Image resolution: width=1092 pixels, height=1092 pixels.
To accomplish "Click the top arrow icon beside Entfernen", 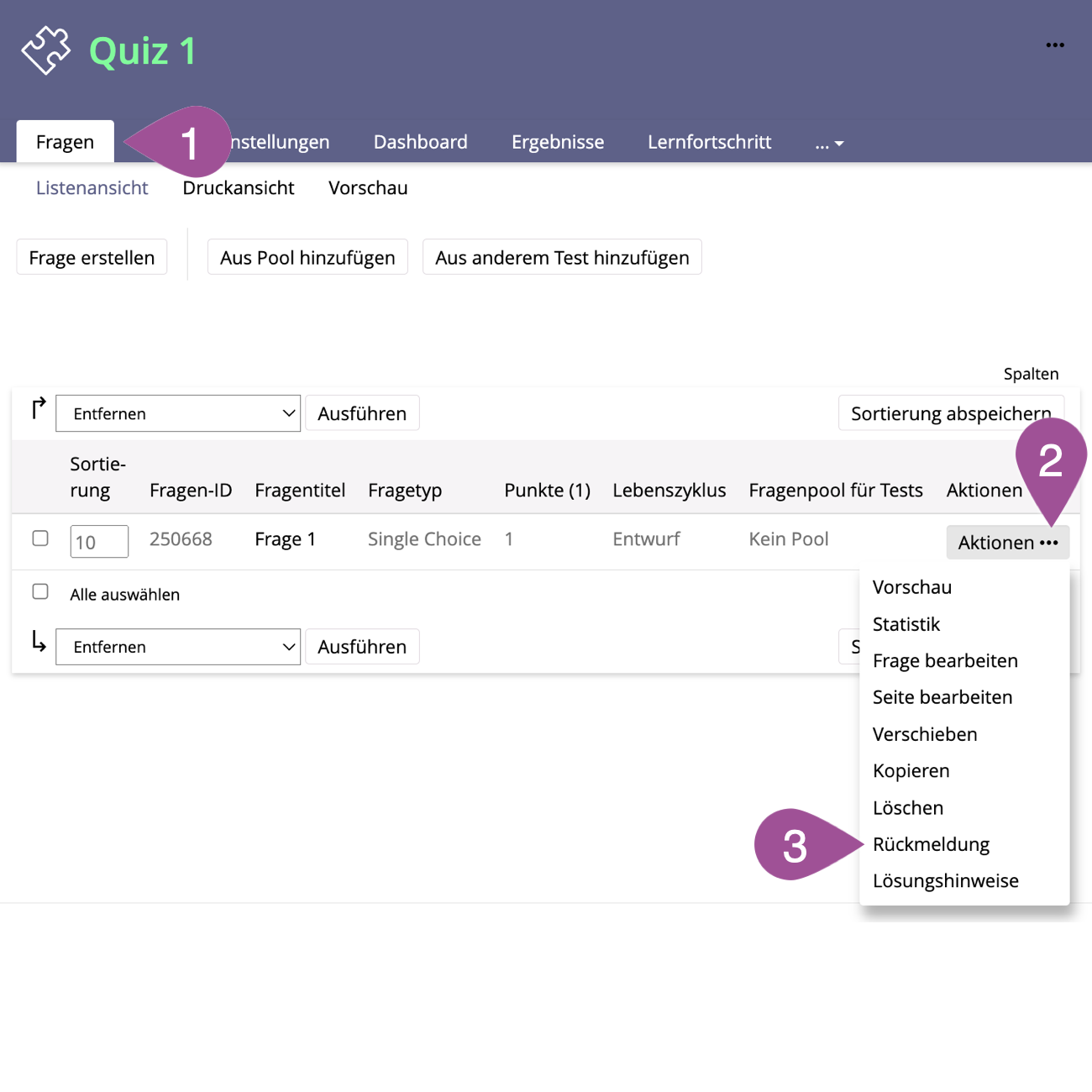I will 38,409.
